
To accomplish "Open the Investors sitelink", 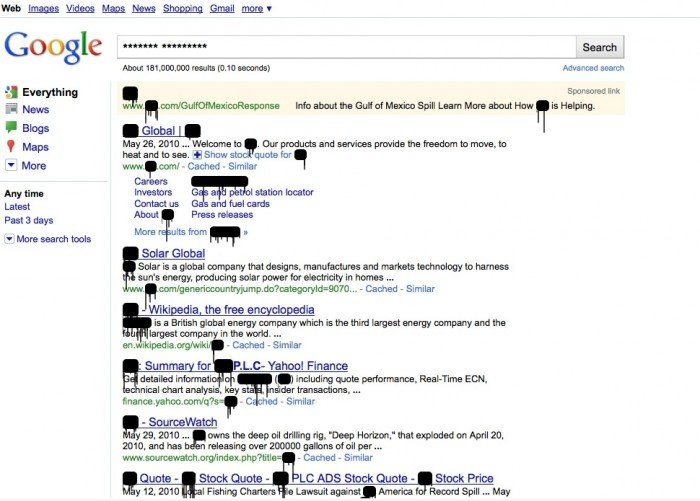I will tap(153, 192).
